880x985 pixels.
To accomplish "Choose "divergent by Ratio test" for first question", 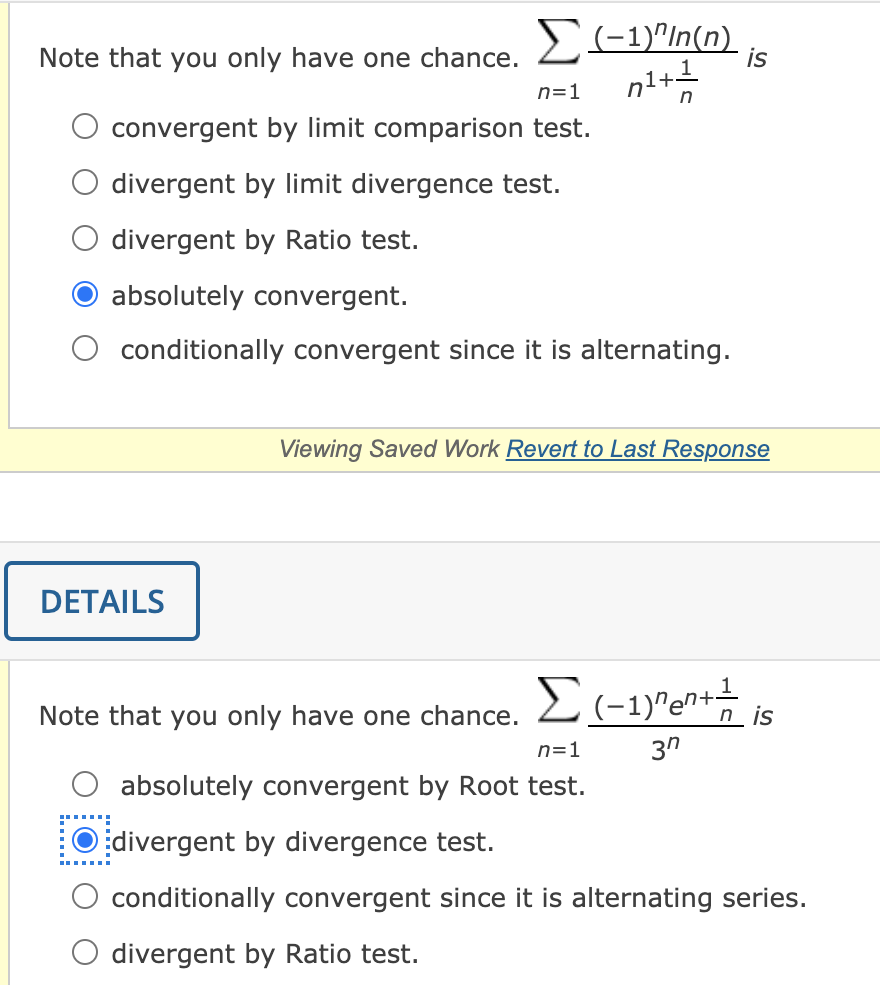I will point(85,239).
